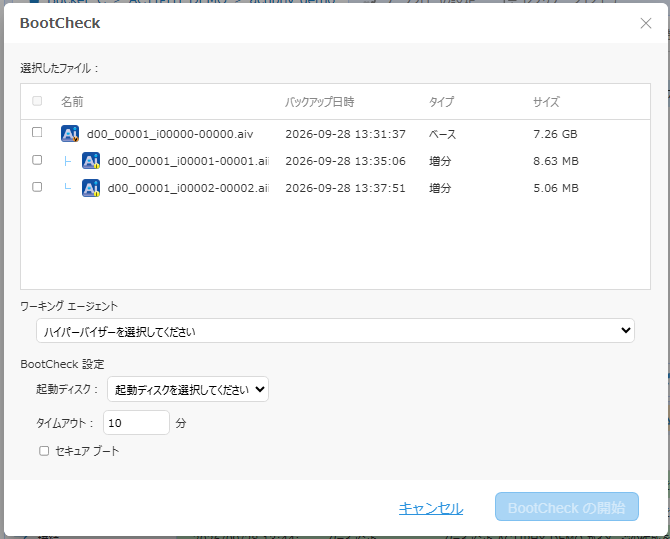Open the 起動ディスクを選択してください dropdown

tap(188, 389)
